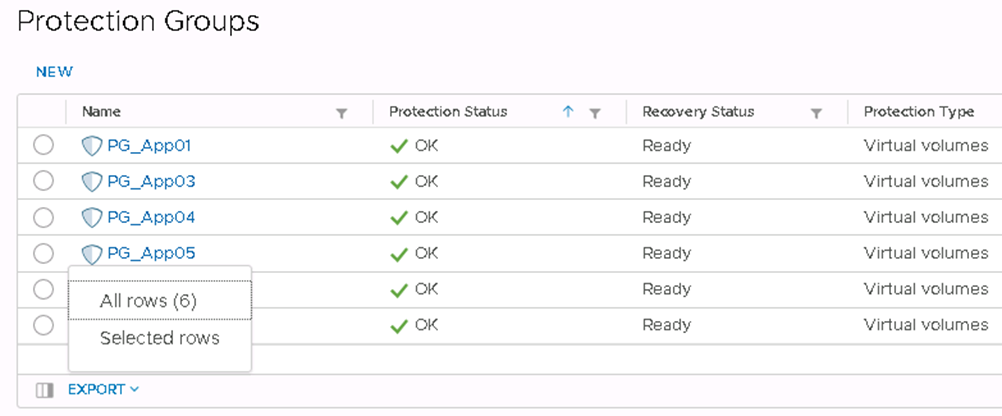Select the PG_App01 radio button
The width and height of the screenshot is (1002, 416).
tap(43, 146)
